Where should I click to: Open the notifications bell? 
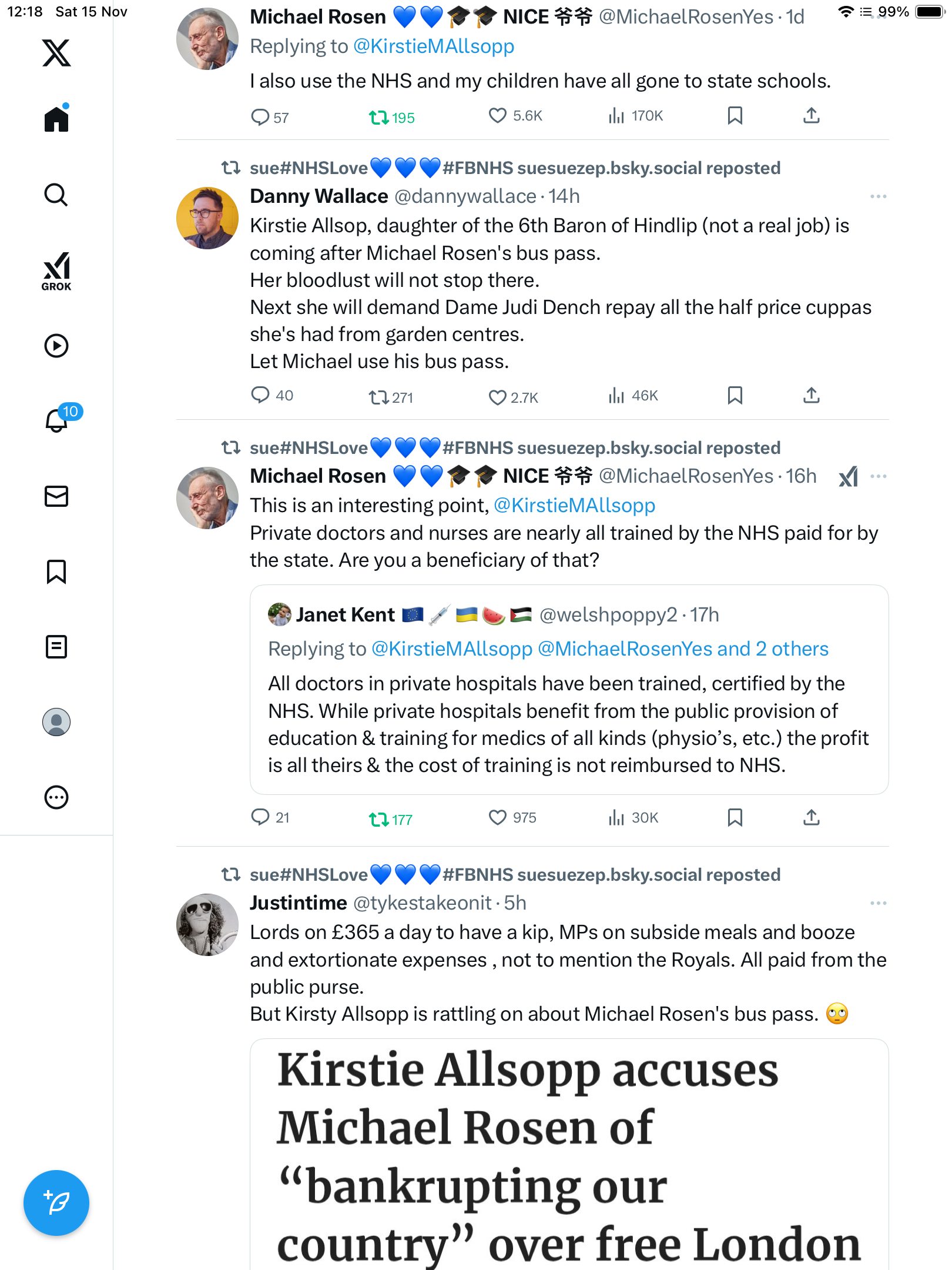(x=56, y=420)
